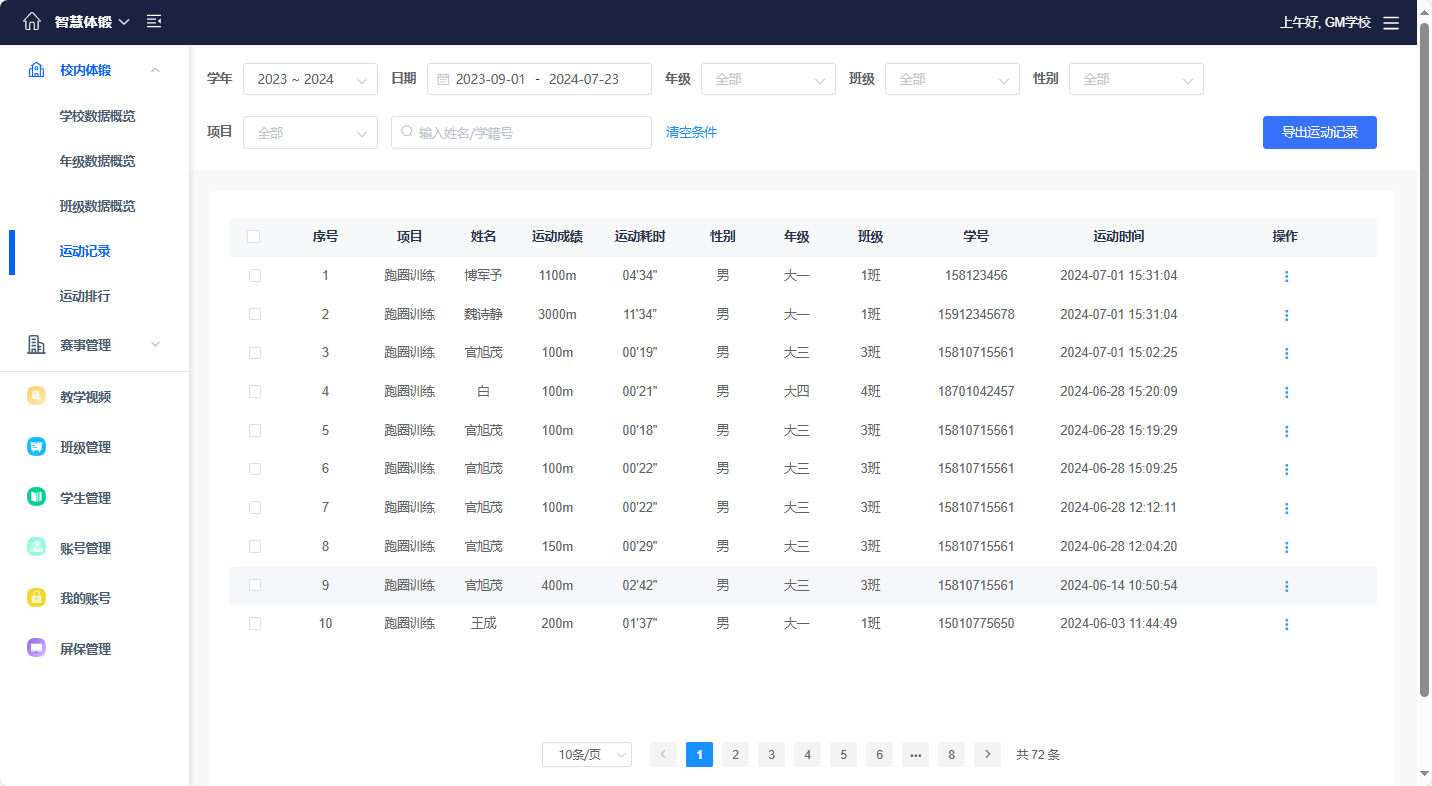Click the 屏保管理 purple icon
This screenshot has height=786, width=1432.
(36, 648)
